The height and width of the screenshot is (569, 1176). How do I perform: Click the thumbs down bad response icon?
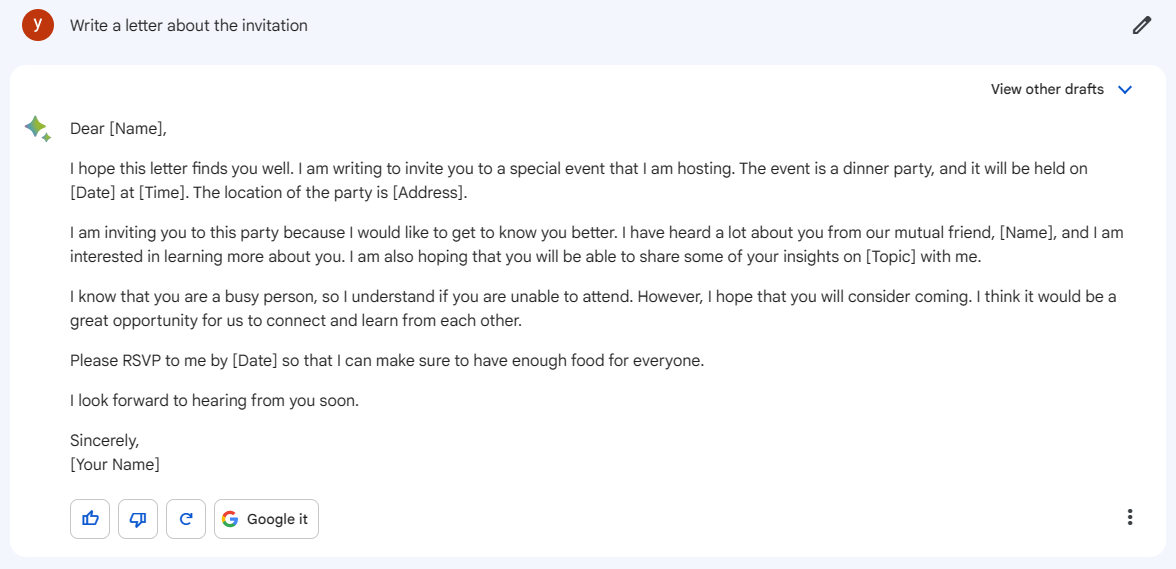click(138, 519)
